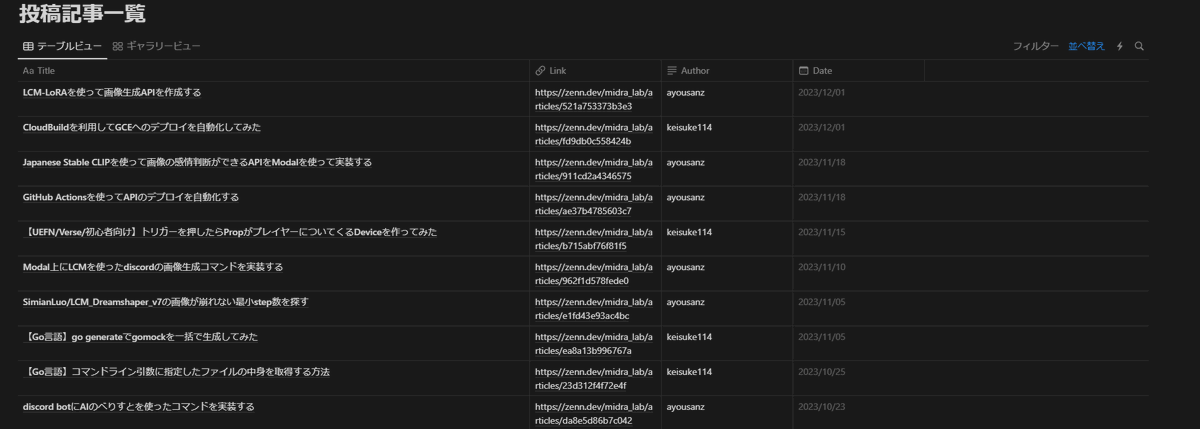Viewport: 1200px width, 429px height.
Task: Open database search with the magnifier icon
Action: pyautogui.click(x=1139, y=46)
